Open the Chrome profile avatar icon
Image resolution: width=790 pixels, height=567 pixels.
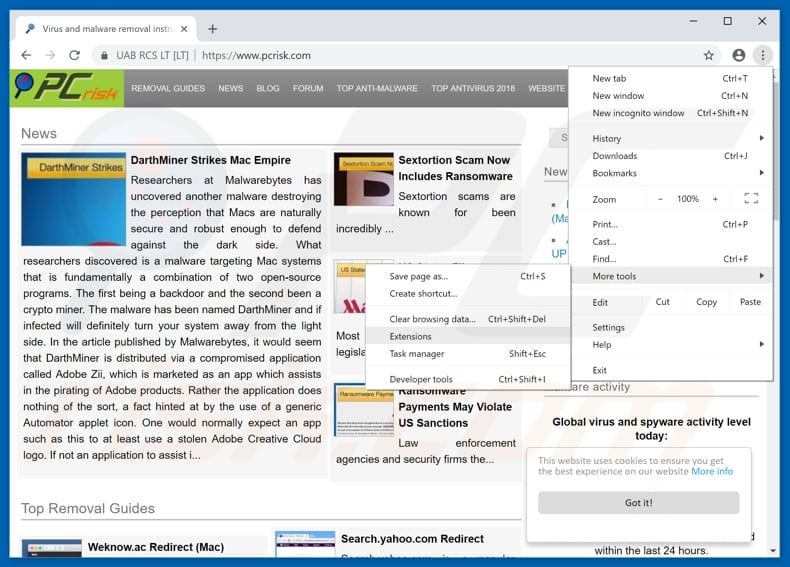pos(738,55)
